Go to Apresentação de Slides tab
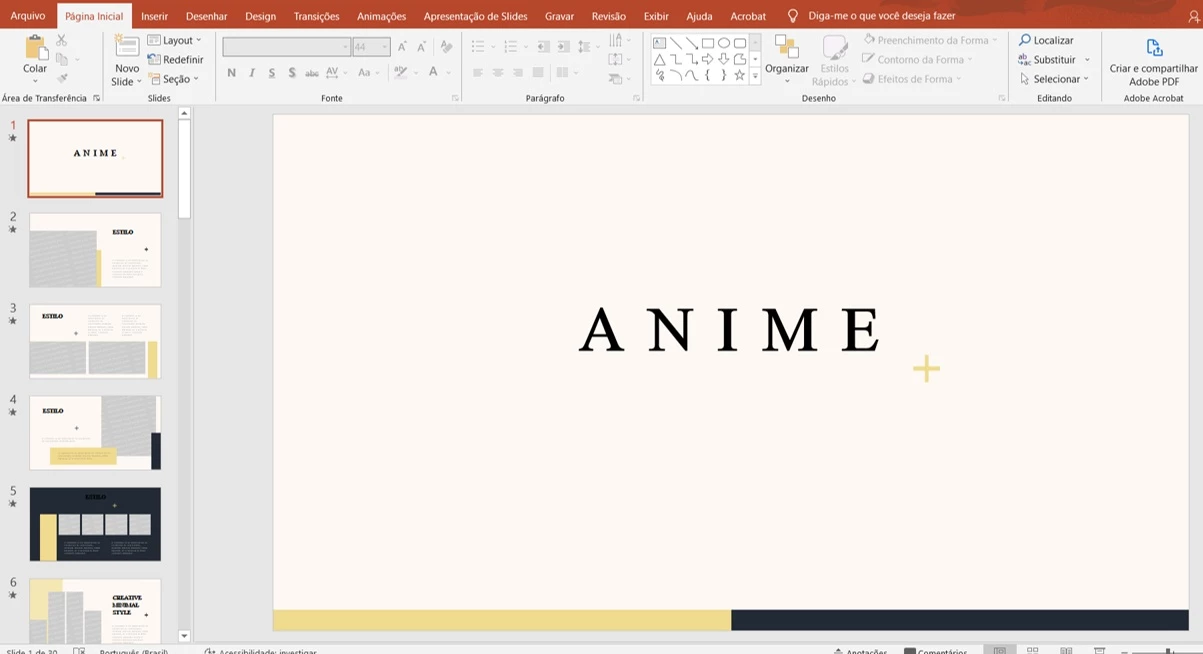Viewport: 1203px width, 654px height. tap(476, 16)
